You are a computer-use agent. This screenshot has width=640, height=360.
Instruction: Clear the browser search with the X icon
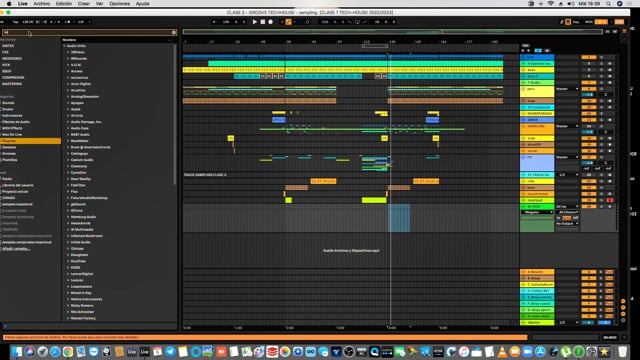click(174, 32)
